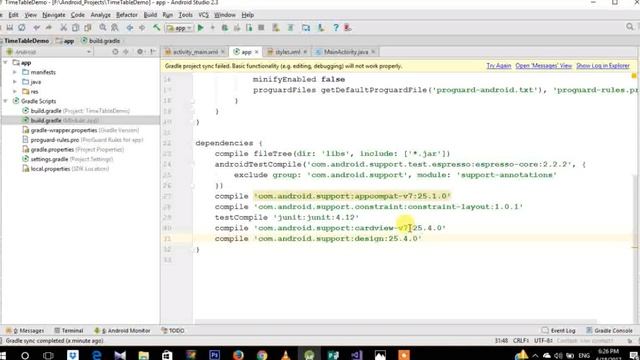Open Photoshop from the taskbar
The image size is (640, 360).
point(214,355)
